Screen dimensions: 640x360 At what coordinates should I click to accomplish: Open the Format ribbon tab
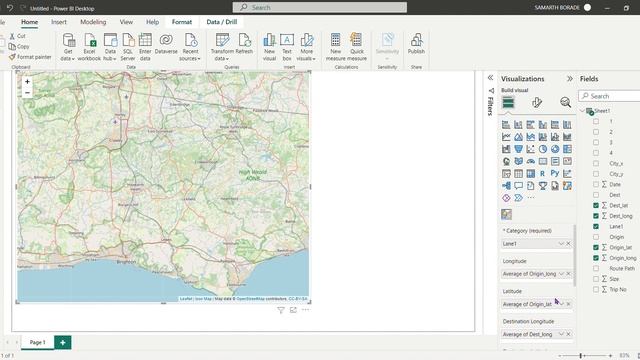click(182, 22)
